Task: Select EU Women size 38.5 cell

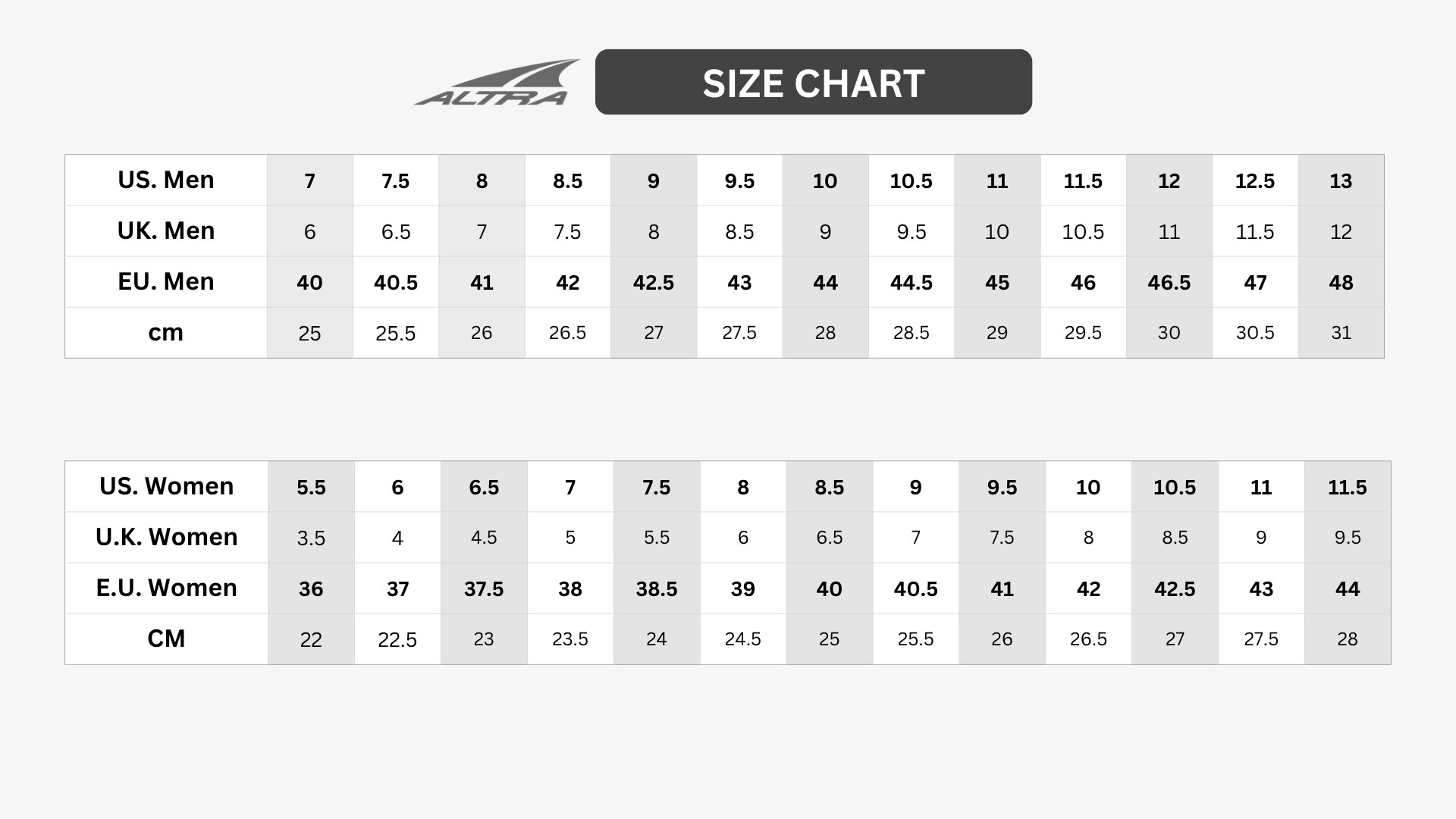Action: [x=657, y=589]
